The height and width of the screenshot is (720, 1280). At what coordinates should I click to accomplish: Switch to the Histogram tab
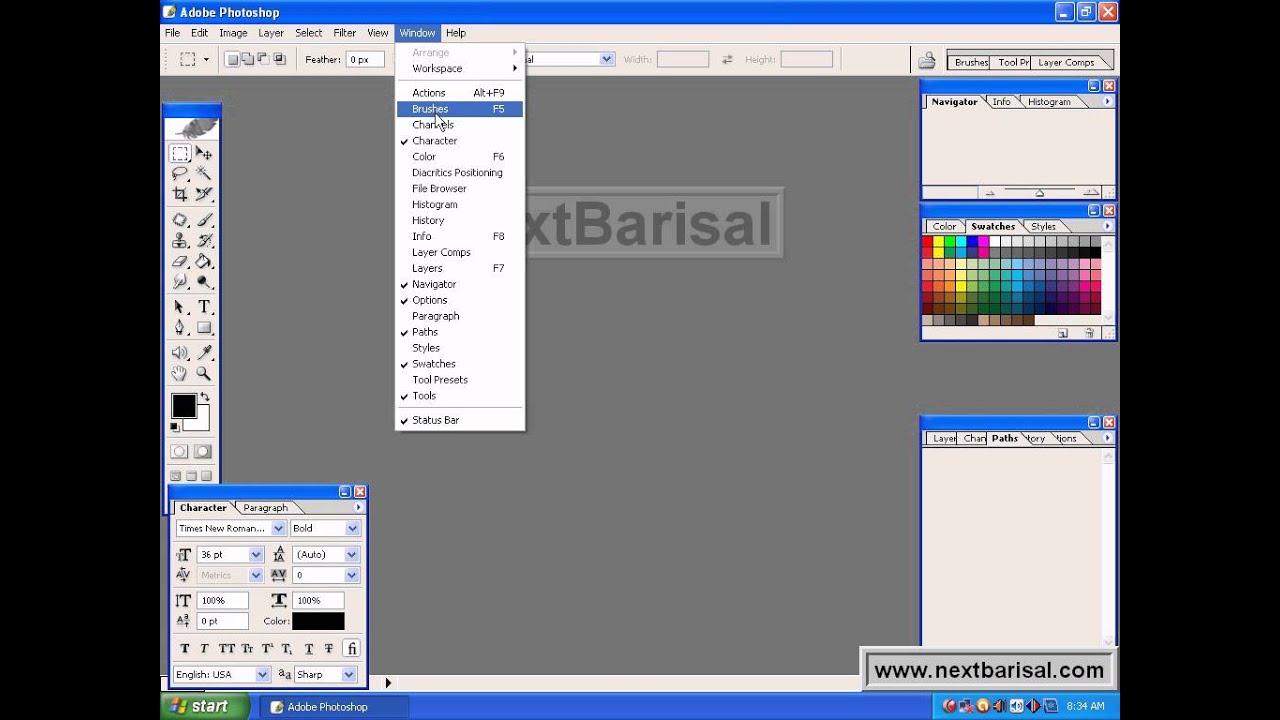click(x=1049, y=102)
